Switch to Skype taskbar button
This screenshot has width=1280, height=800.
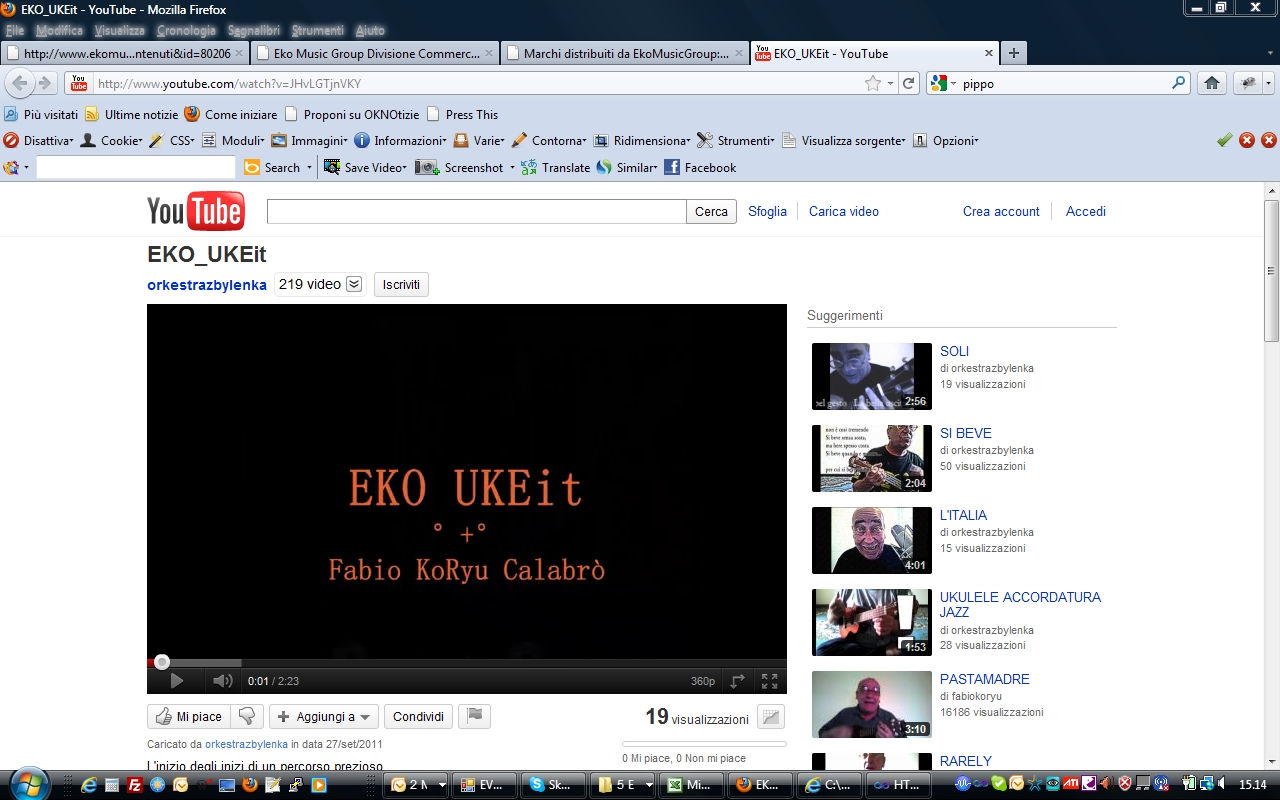tap(554, 785)
